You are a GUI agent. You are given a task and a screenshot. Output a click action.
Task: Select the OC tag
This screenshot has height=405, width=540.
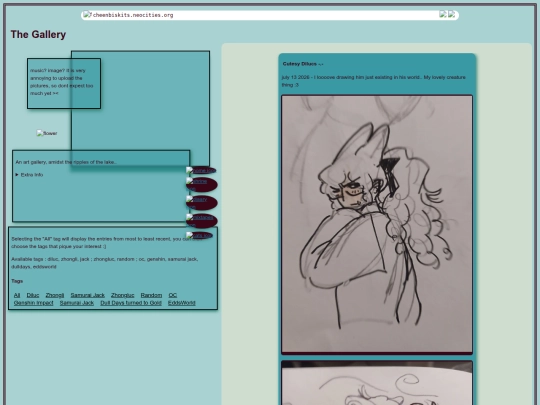pyautogui.click(x=173, y=295)
